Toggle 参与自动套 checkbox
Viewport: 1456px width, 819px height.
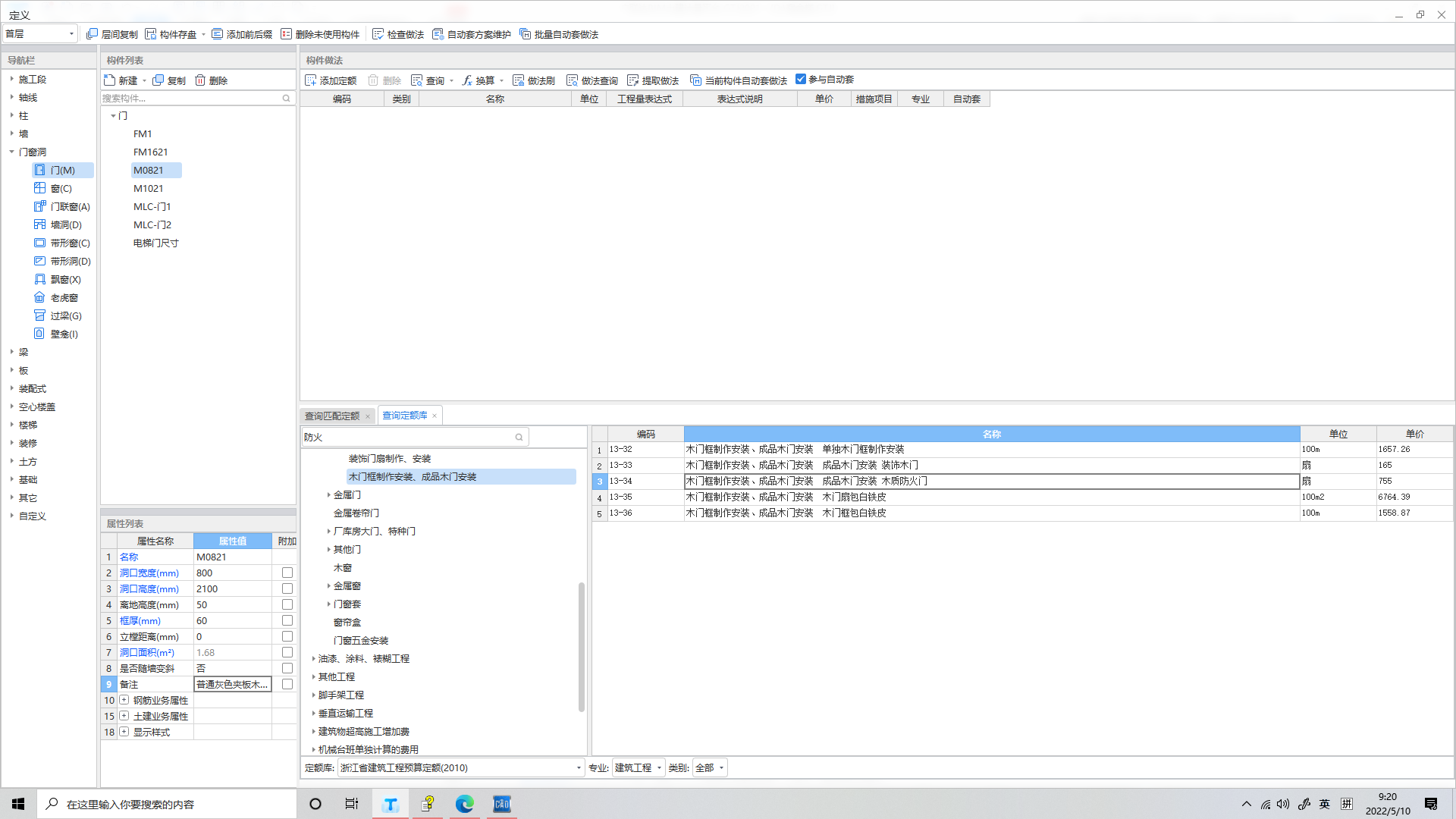801,79
